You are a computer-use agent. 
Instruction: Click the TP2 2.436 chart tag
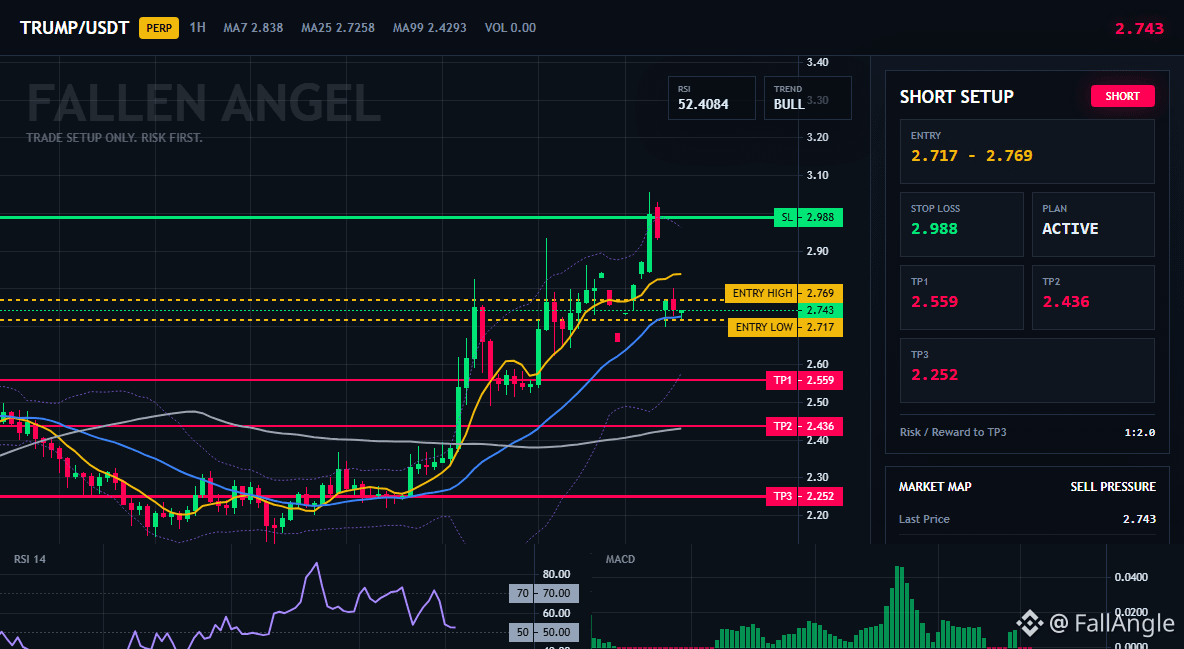click(x=803, y=426)
